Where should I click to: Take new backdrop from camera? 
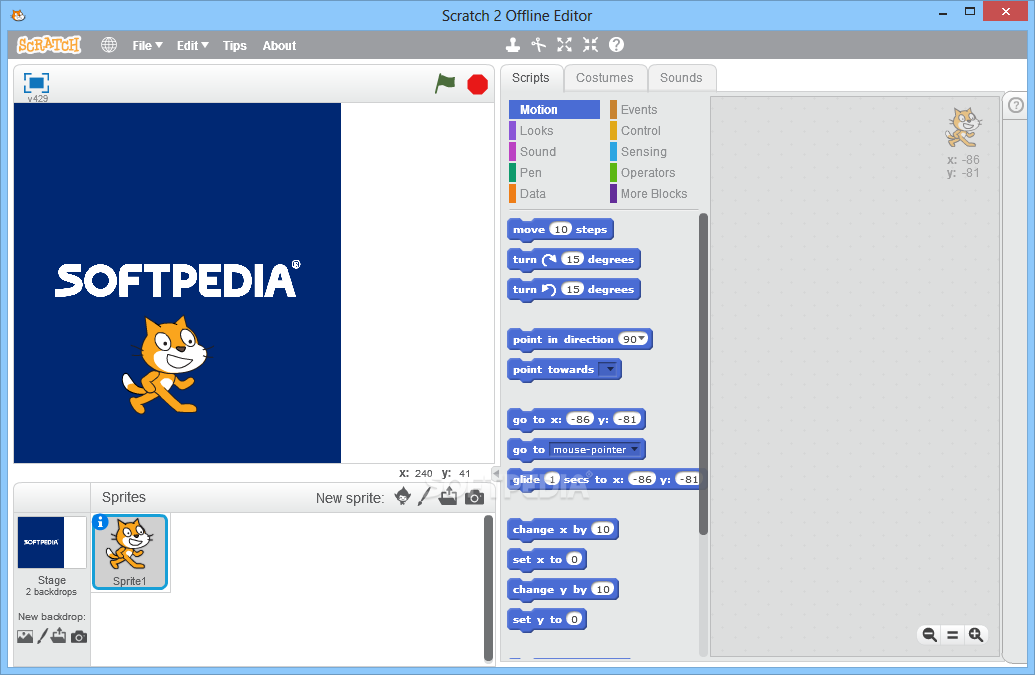(79, 637)
